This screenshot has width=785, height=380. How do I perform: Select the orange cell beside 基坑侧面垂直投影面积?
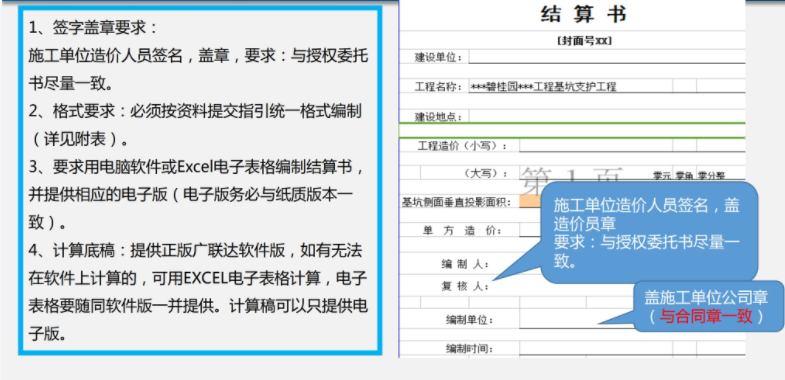coord(530,202)
